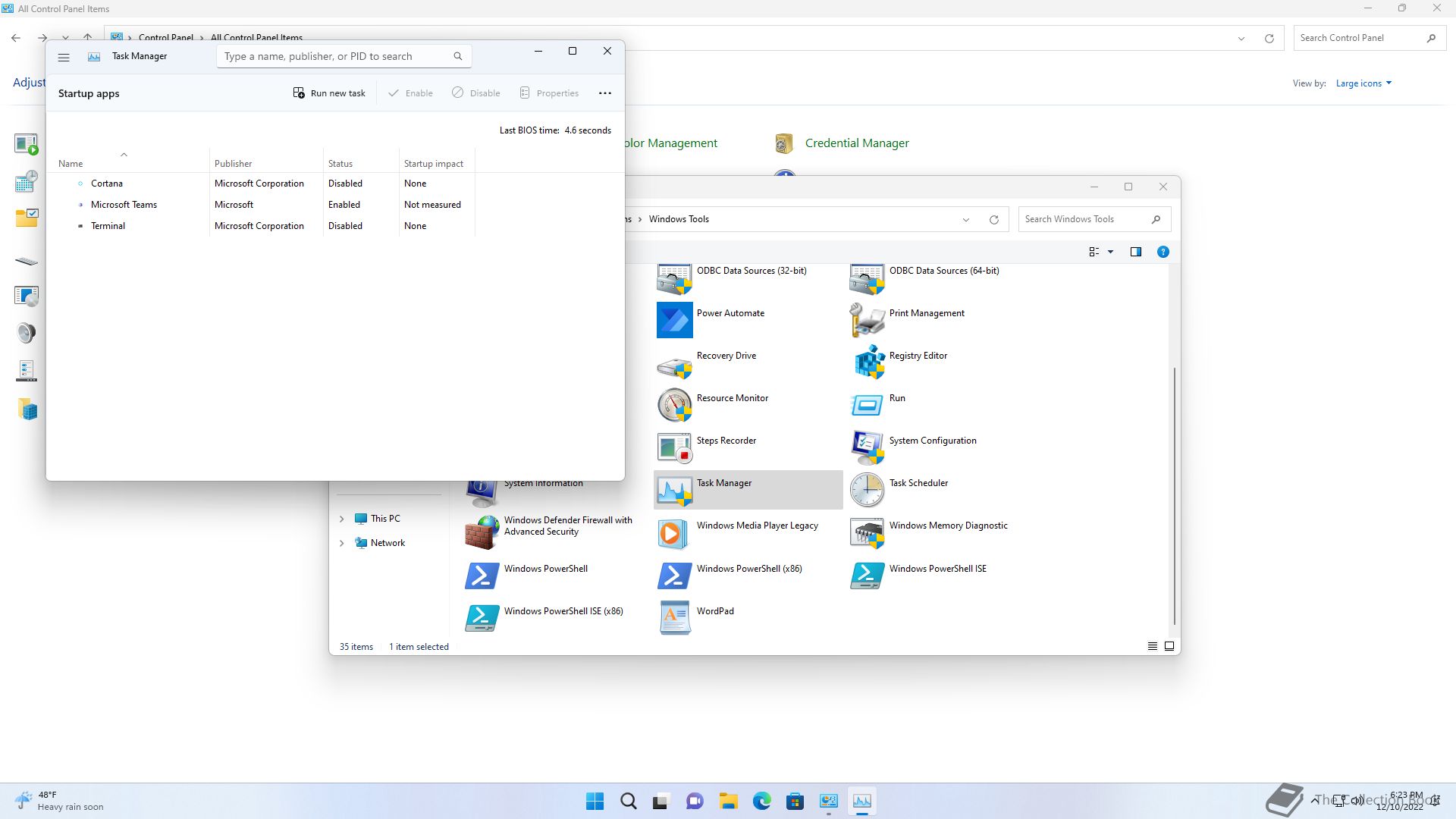Open File Explorer from taskbar

[x=728, y=801]
